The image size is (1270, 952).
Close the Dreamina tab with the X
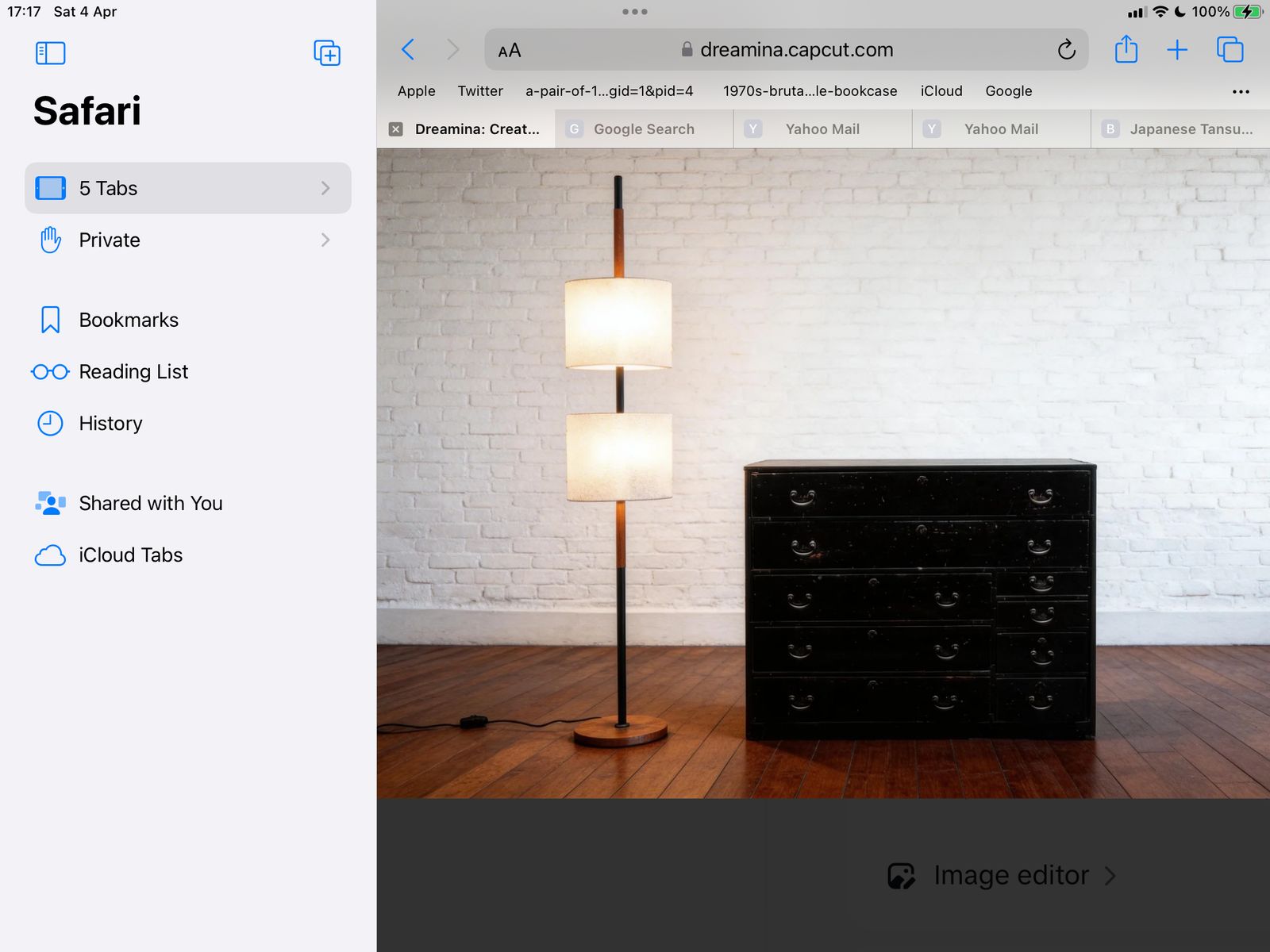396,129
